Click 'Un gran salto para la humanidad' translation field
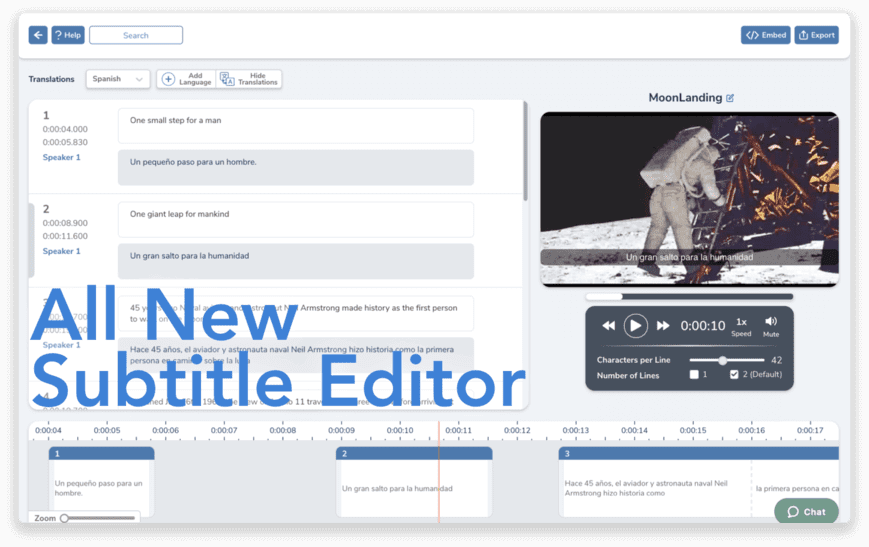The height and width of the screenshot is (547, 869). tap(295, 261)
